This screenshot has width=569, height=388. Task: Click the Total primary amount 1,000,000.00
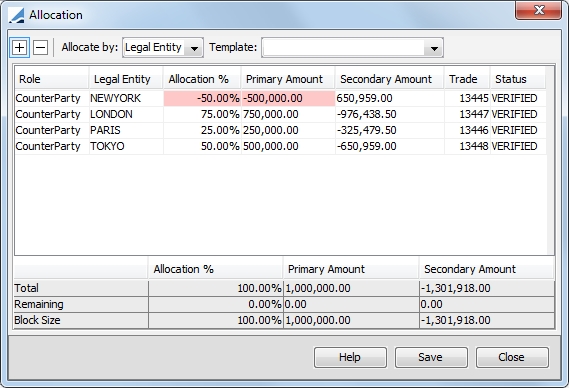click(351, 288)
